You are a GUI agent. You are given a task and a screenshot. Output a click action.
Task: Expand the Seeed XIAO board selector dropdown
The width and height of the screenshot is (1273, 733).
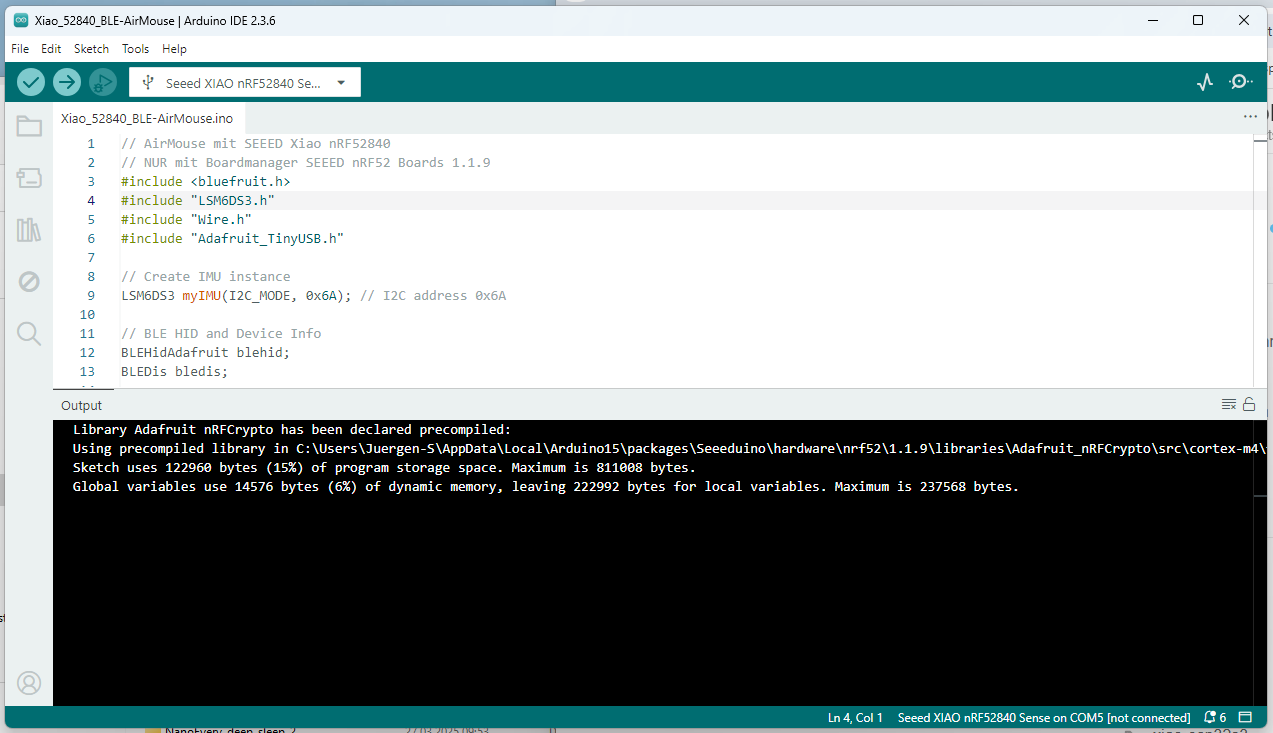click(245, 83)
